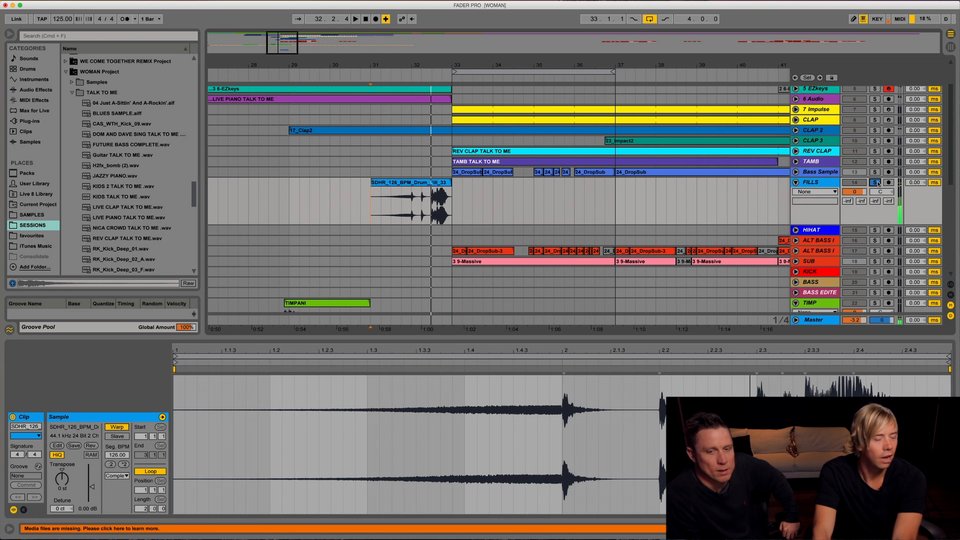Show the Arrangement view selector icon
The width and height of the screenshot is (960, 540).
tap(950, 34)
